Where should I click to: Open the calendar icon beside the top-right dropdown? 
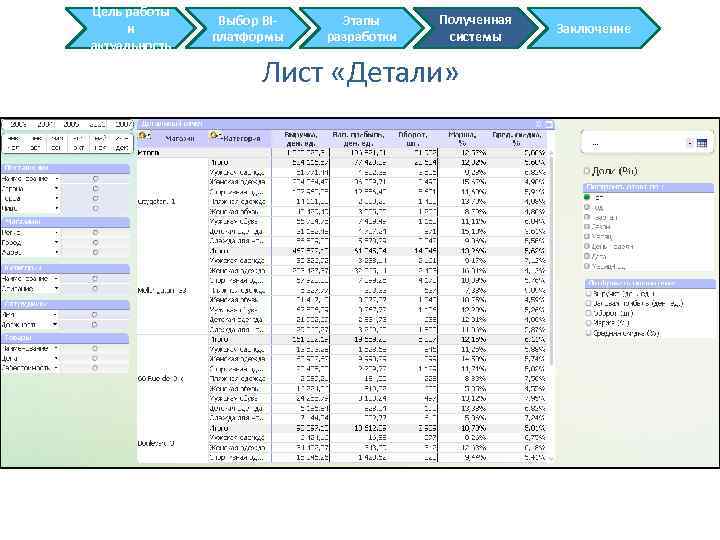pos(702,143)
